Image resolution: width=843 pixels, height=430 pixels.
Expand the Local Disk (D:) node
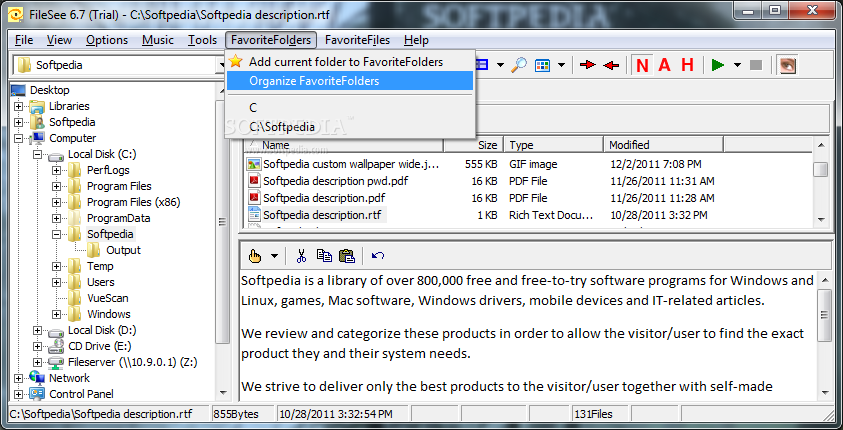[37, 331]
